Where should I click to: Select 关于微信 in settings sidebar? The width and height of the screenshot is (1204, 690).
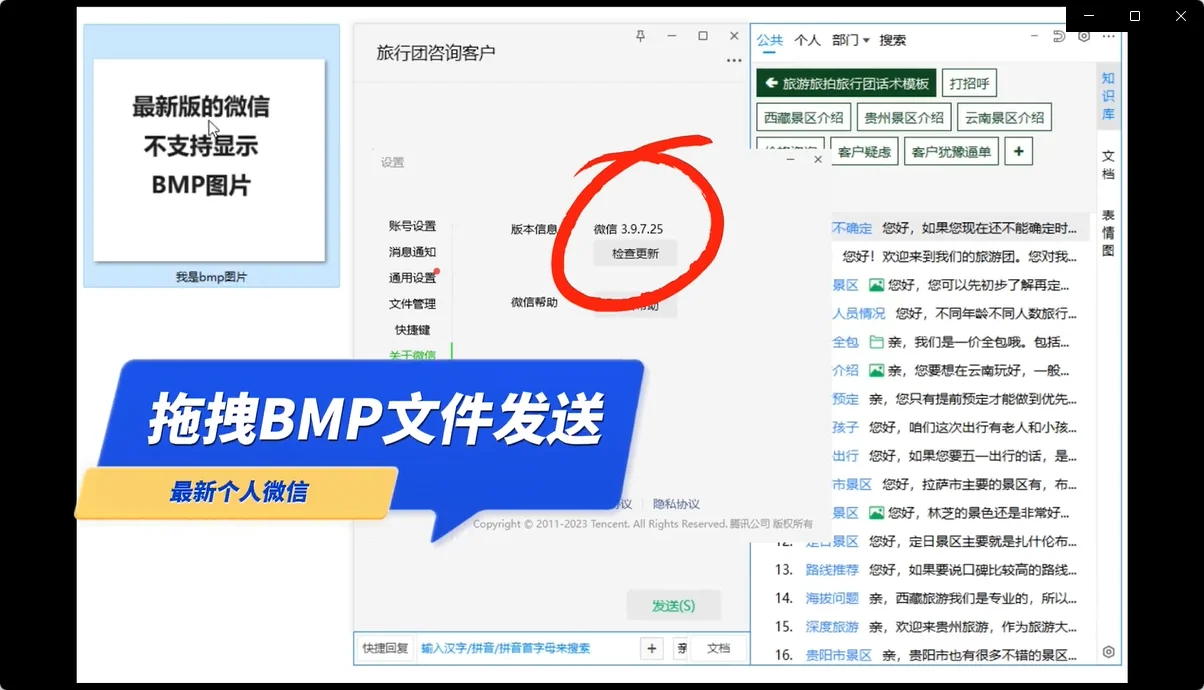412,355
